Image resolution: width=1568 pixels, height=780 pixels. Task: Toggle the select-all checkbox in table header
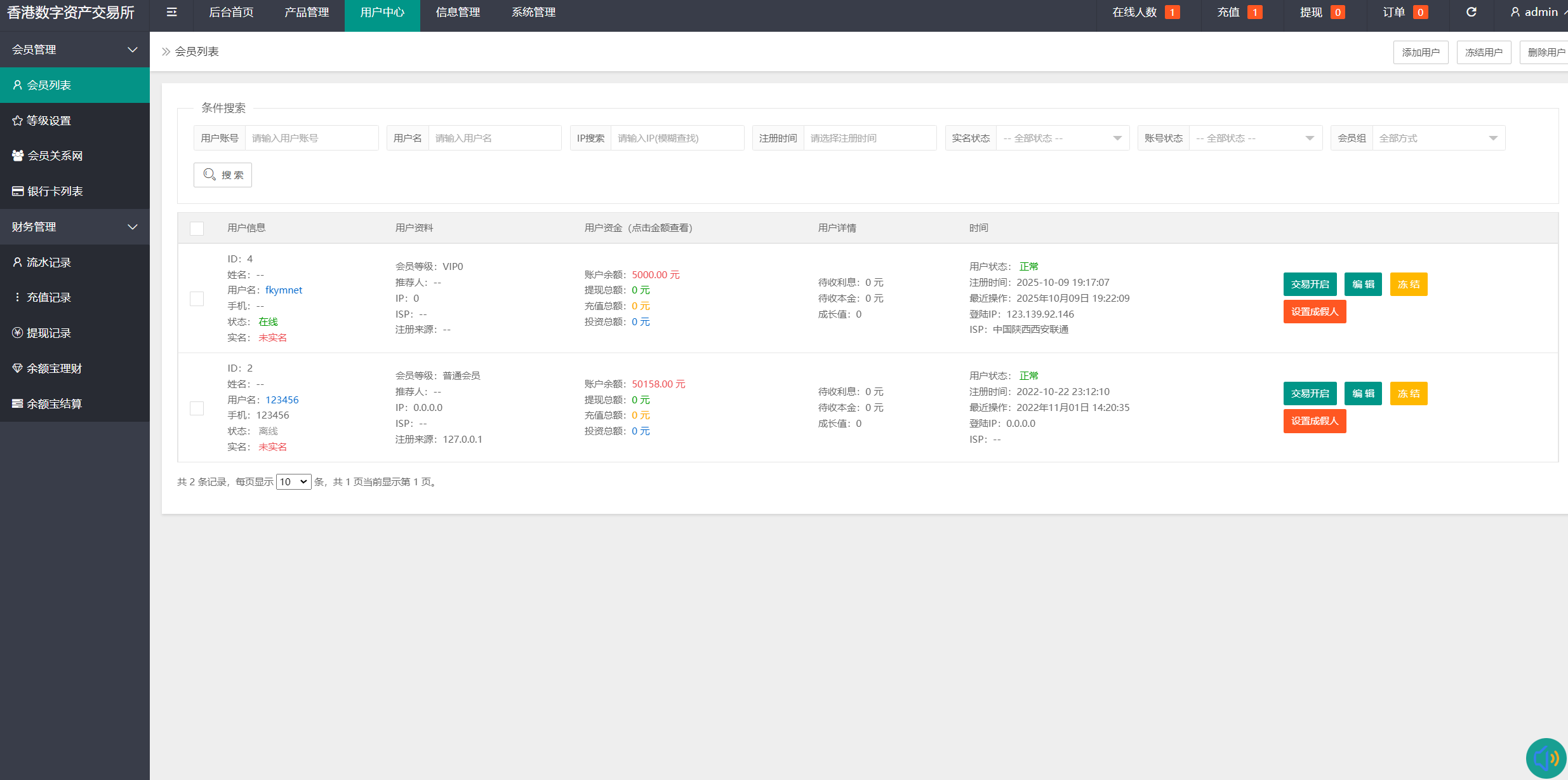(x=197, y=229)
